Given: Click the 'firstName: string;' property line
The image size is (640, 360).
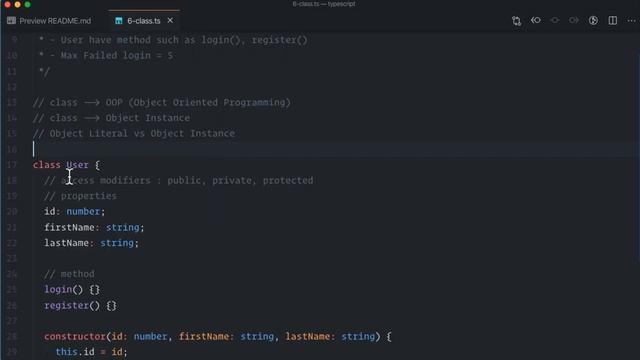Looking at the screenshot, I should coord(94,227).
